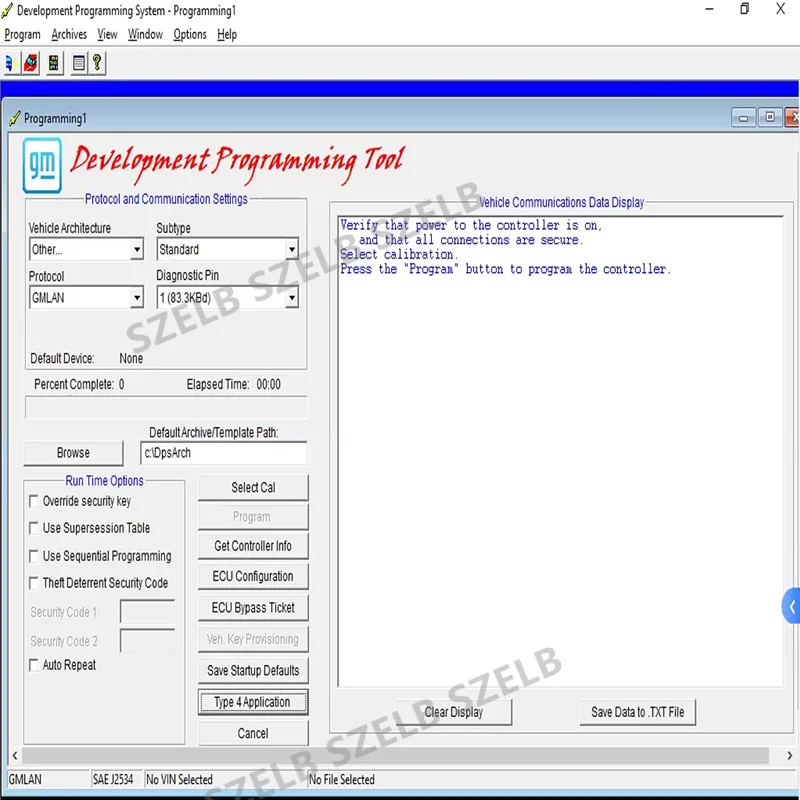Click the first blue arrow toolbar icon
This screenshot has width=800, height=800.
(10, 62)
